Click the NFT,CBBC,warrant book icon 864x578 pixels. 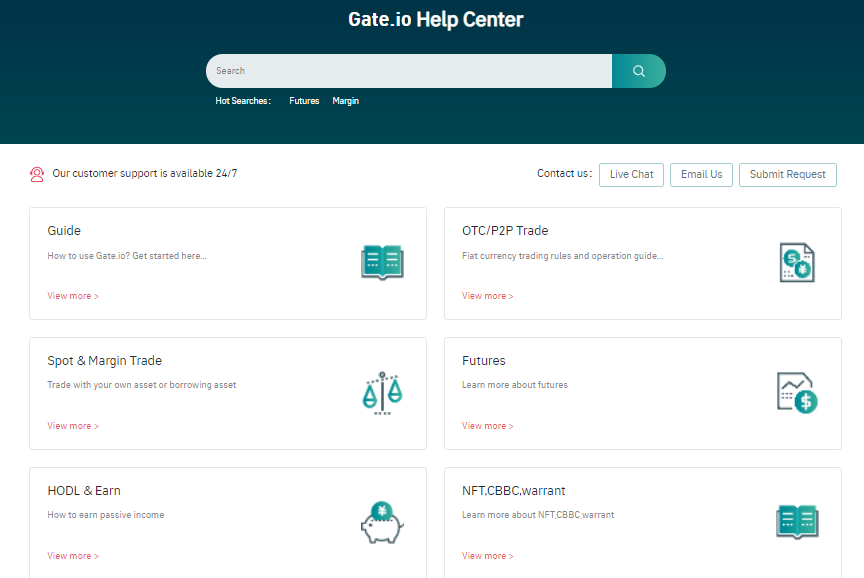[797, 522]
